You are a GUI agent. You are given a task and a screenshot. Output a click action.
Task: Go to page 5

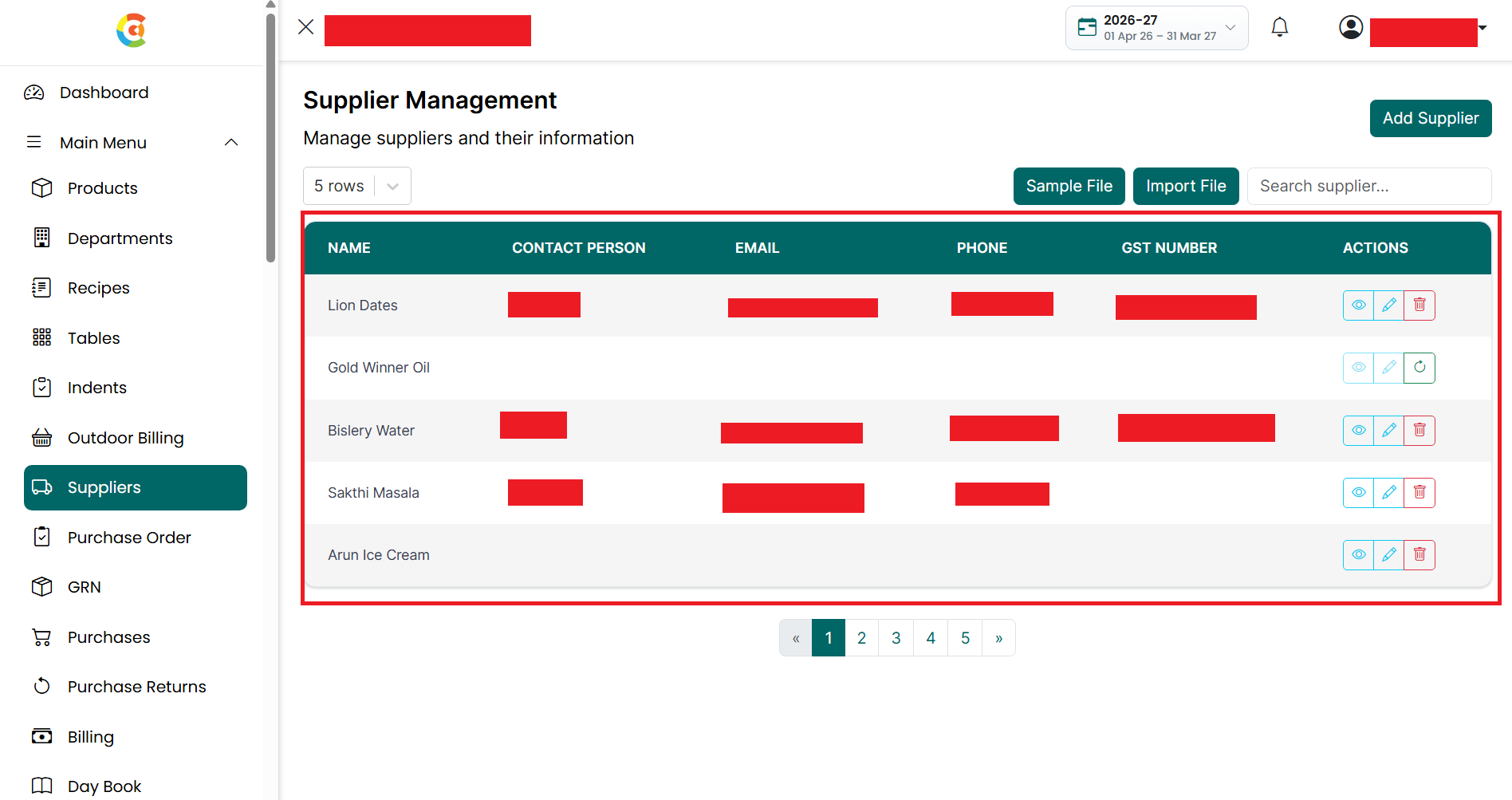[965, 638]
